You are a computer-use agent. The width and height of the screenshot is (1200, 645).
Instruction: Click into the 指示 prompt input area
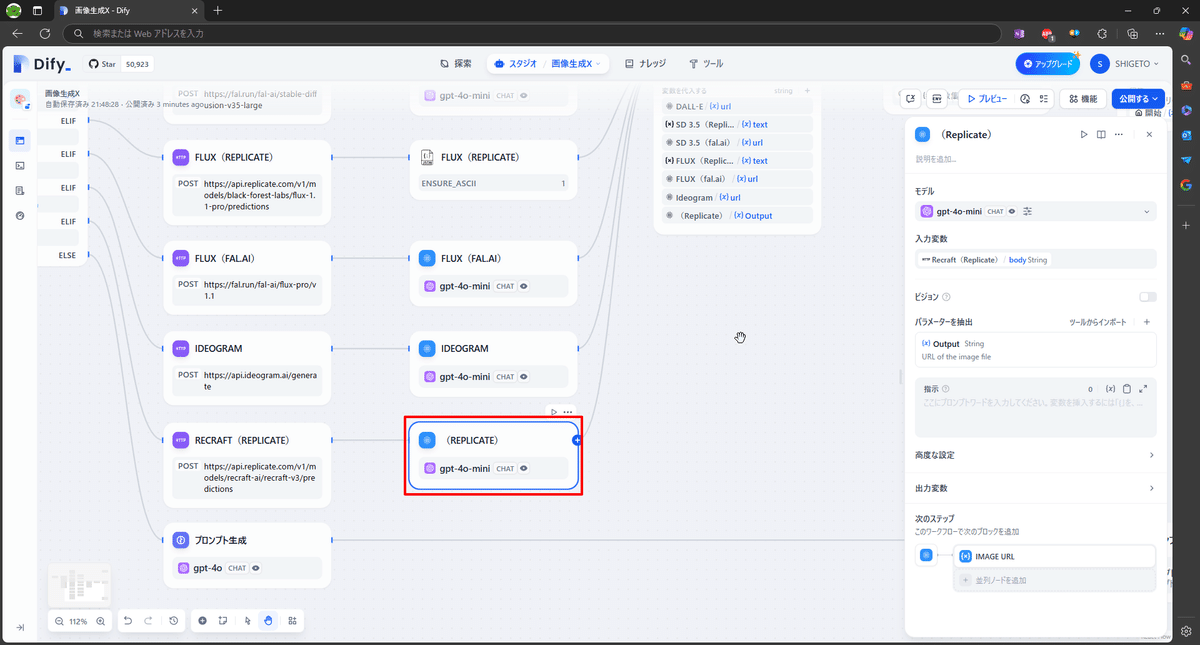tap(1036, 415)
